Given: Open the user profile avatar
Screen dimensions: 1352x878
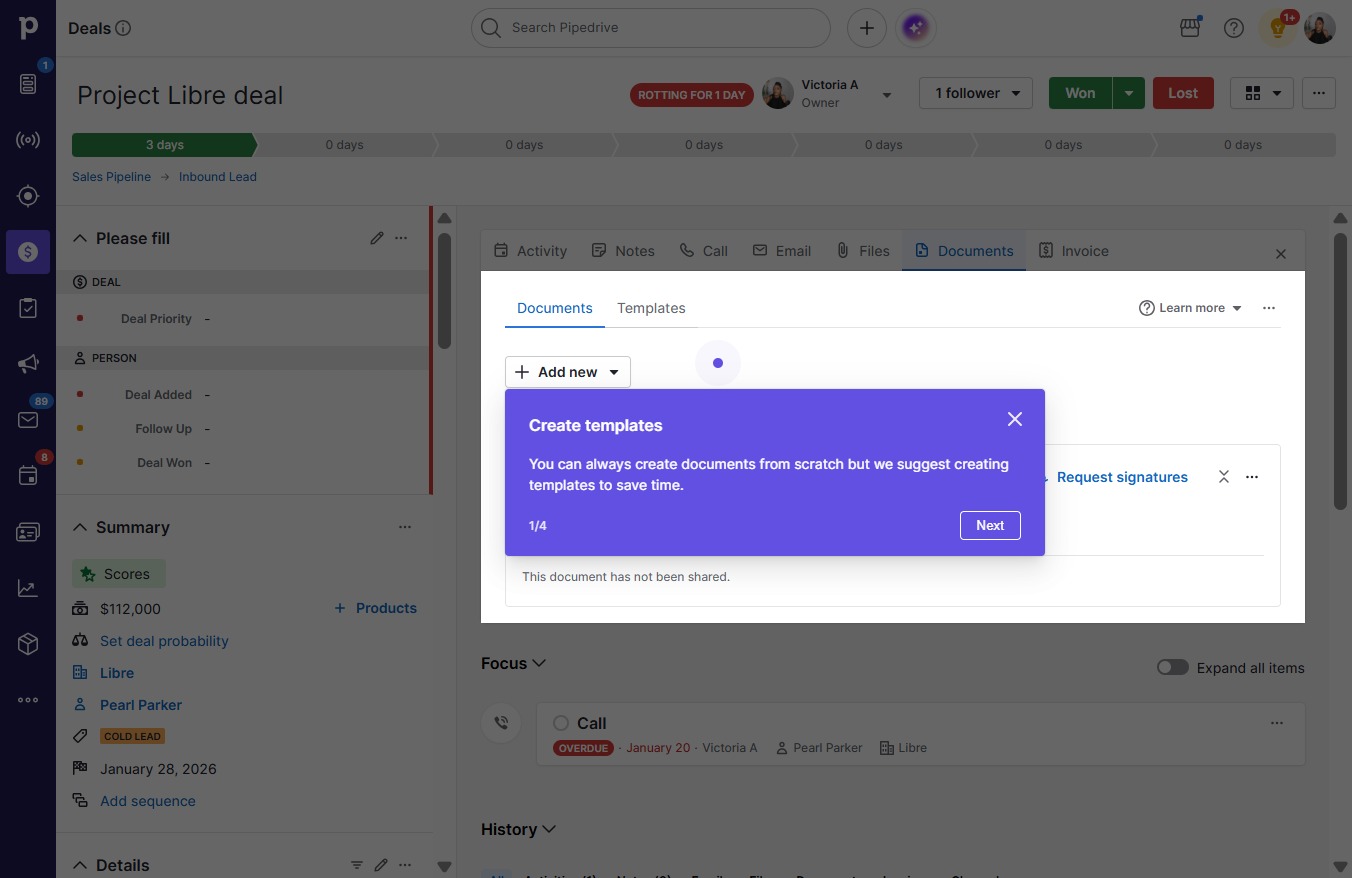Looking at the screenshot, I should pos(1320,28).
